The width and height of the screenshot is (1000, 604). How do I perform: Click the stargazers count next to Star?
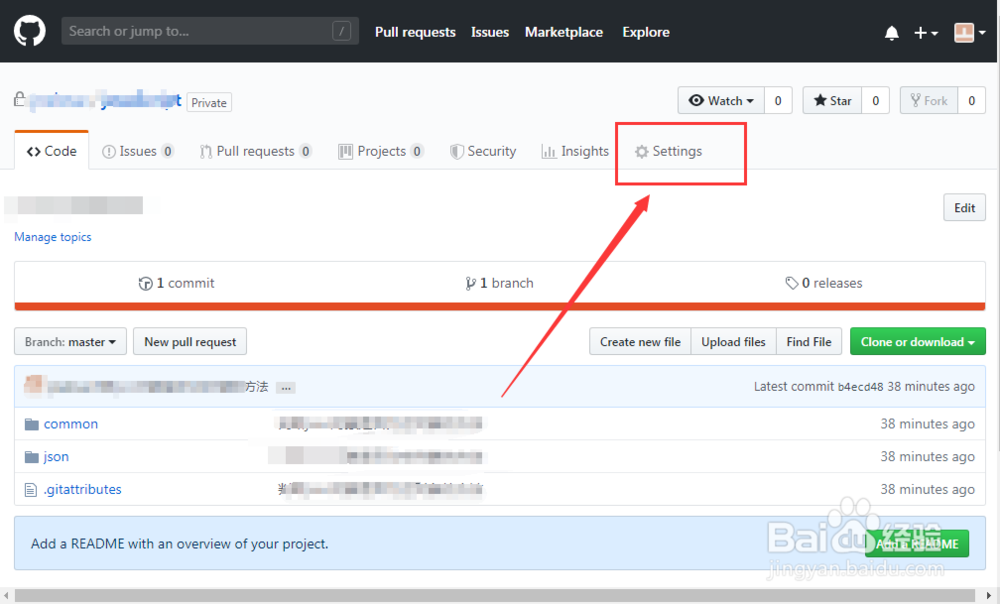tap(876, 101)
